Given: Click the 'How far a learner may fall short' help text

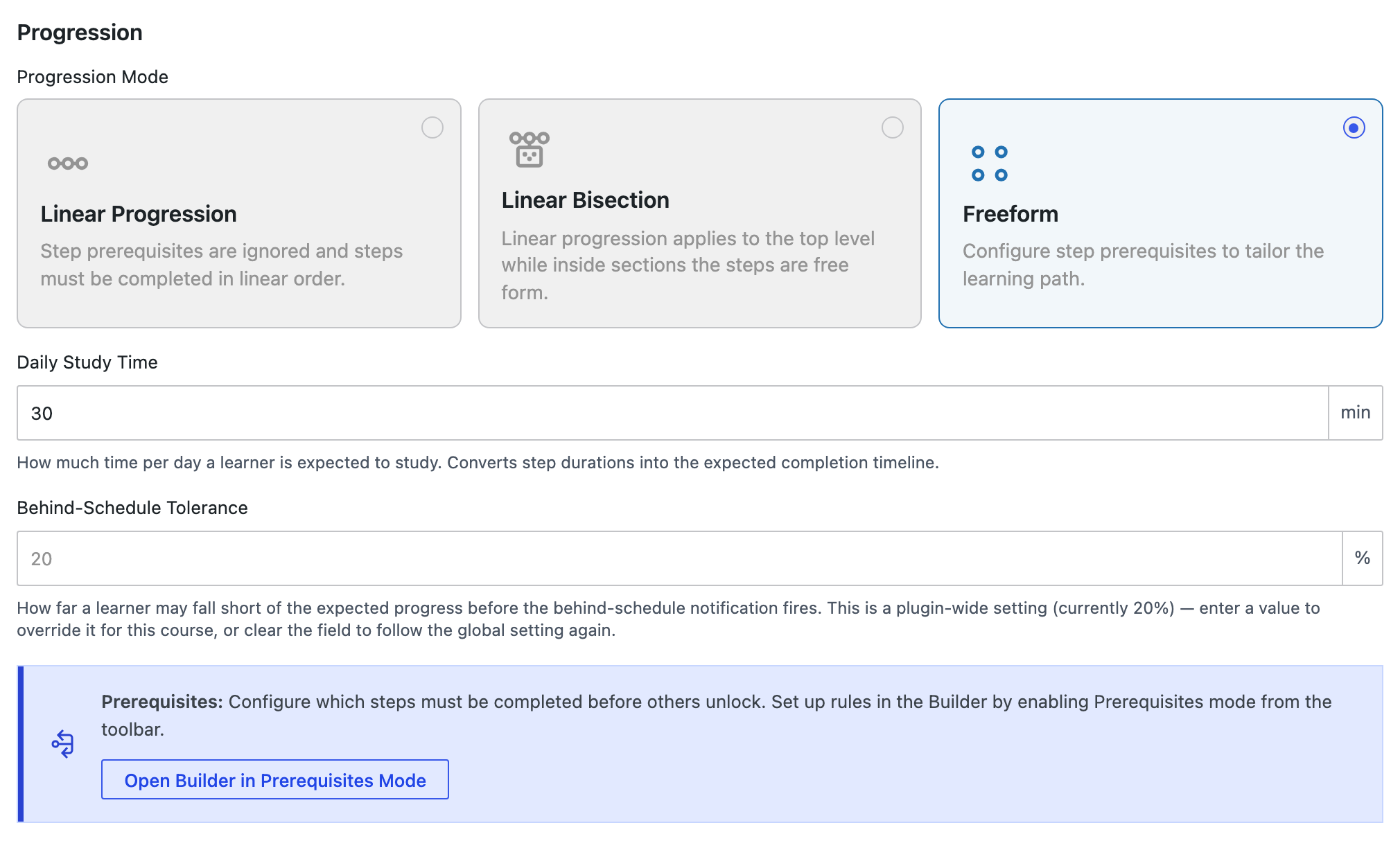Looking at the screenshot, I should tap(669, 619).
